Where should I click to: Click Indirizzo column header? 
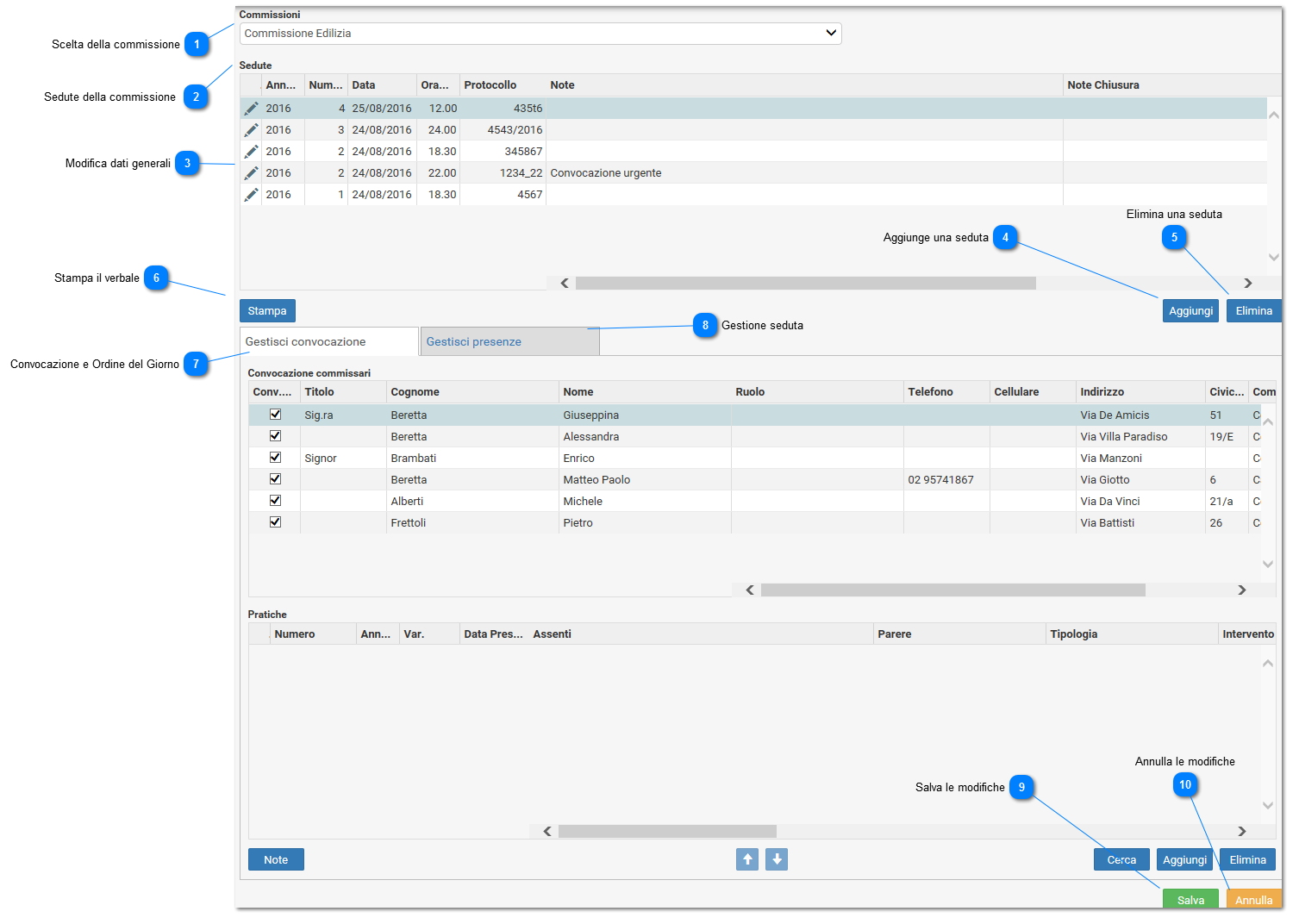click(1140, 392)
